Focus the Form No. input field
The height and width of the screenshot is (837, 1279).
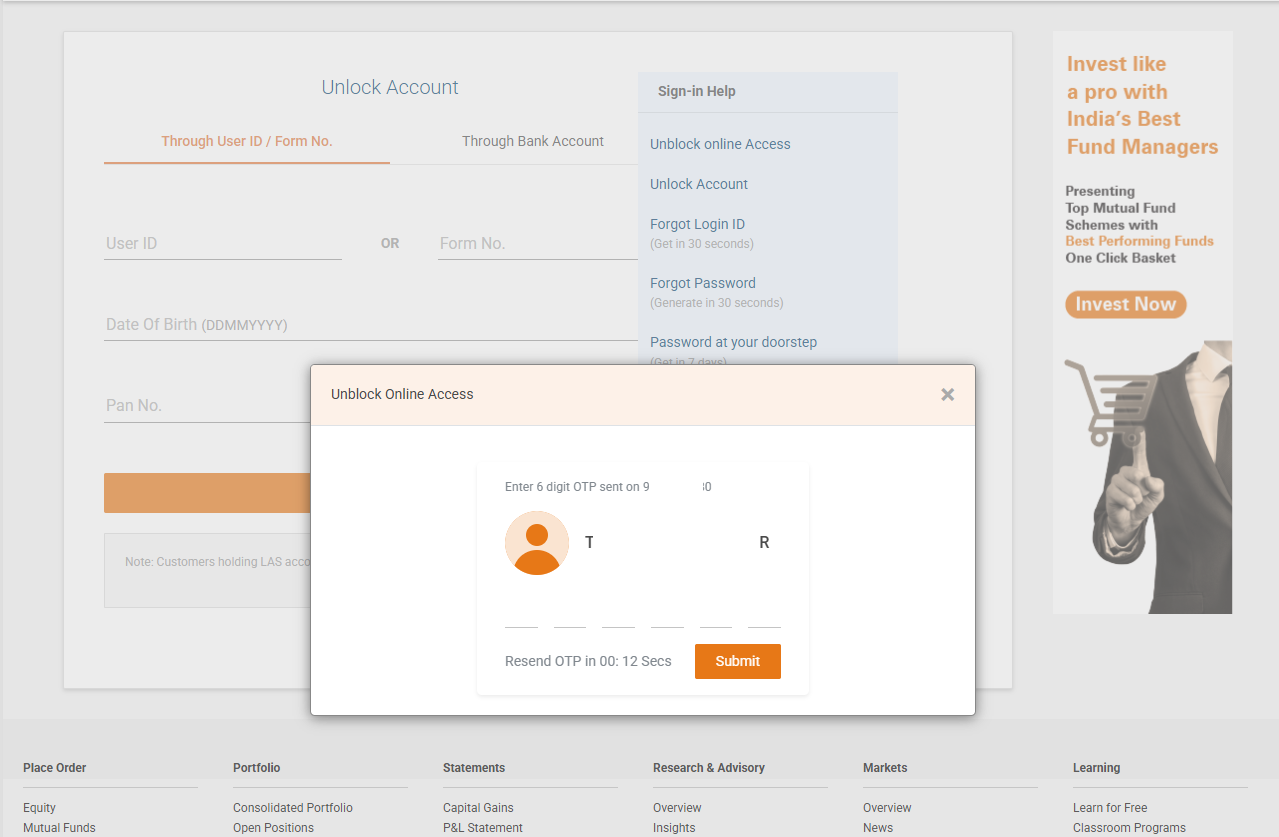[536, 243]
